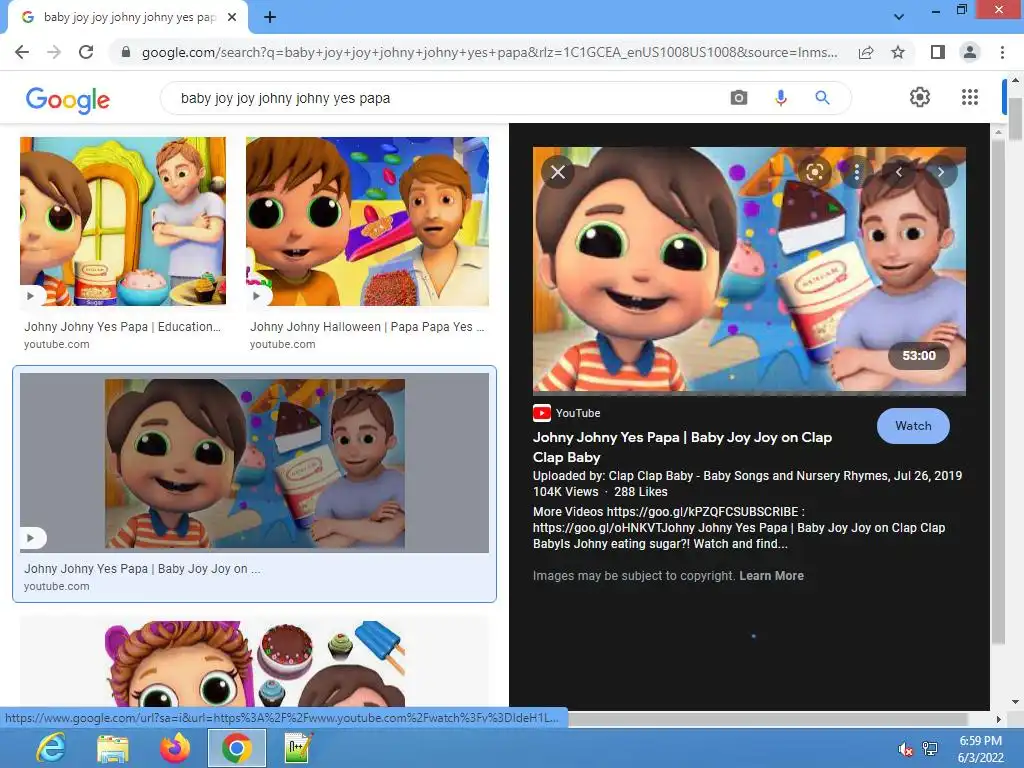Click the browser forward arrow
Viewport: 1024px width, 768px height.
coord(54,52)
